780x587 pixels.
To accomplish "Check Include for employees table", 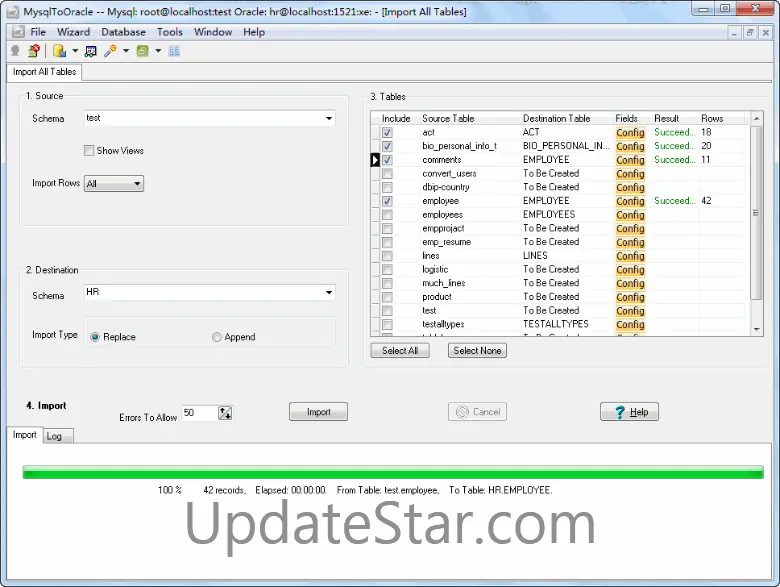I will pyautogui.click(x=387, y=214).
